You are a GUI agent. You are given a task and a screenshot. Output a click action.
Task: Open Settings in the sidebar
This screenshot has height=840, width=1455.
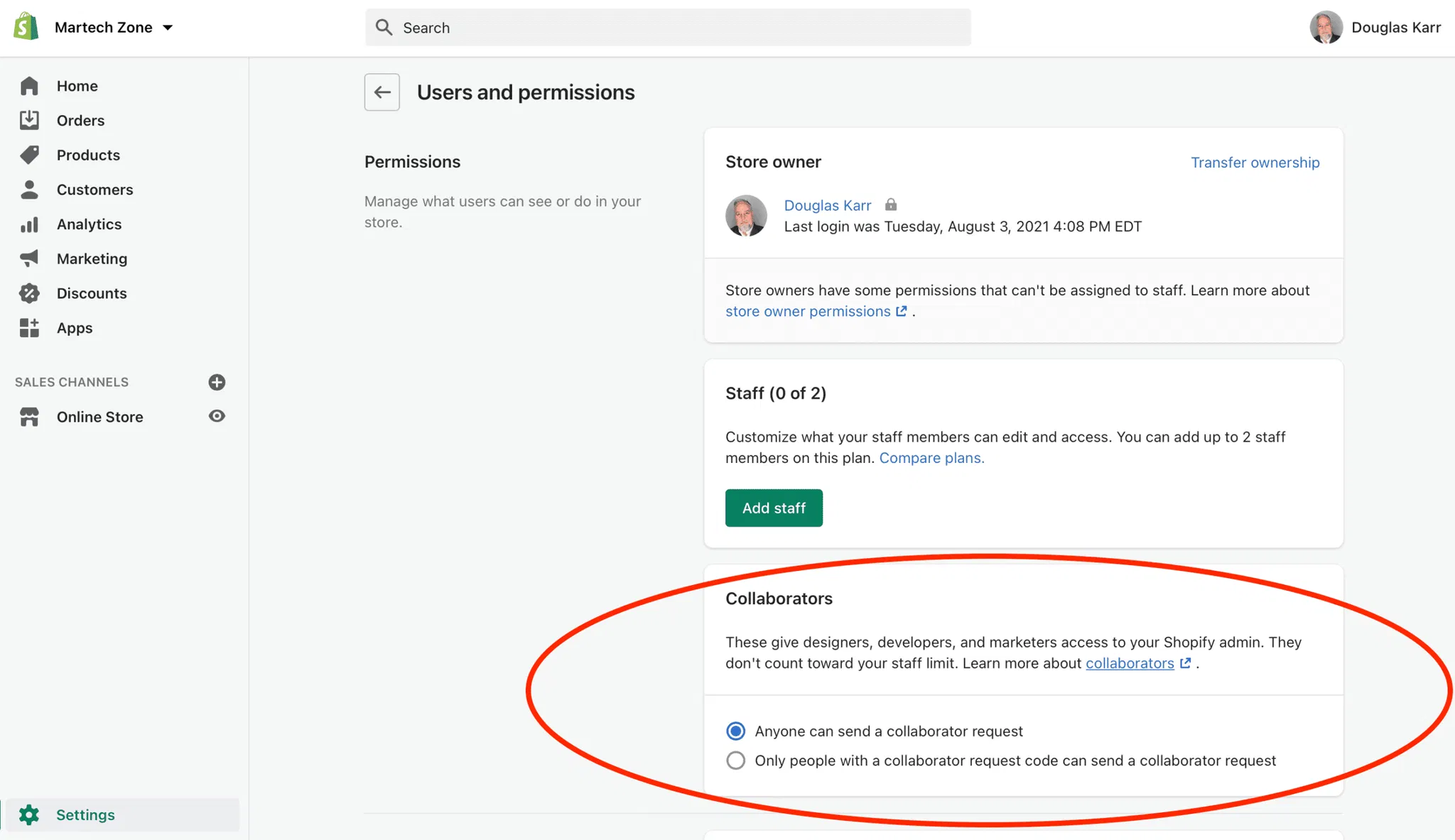click(x=85, y=815)
